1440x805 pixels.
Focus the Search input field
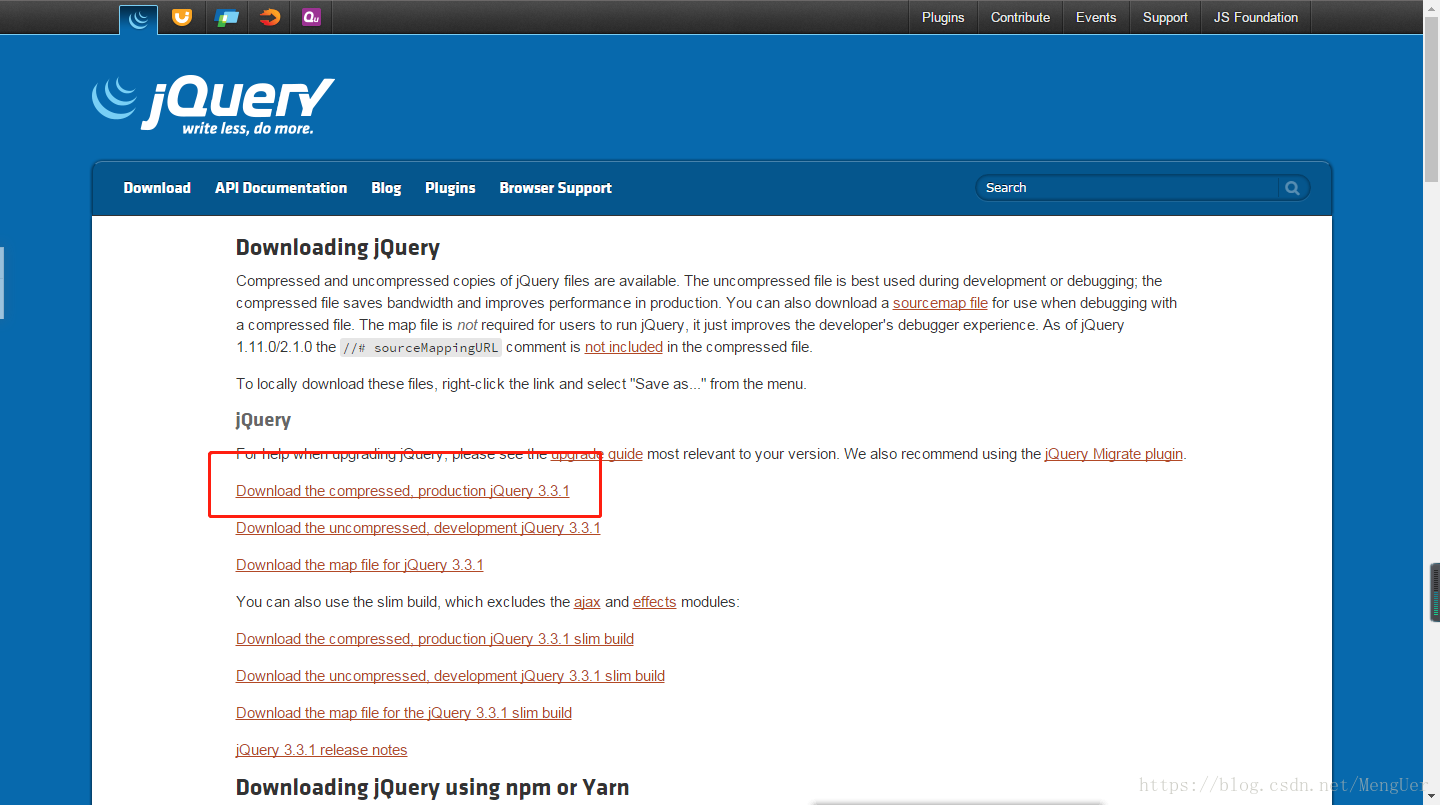1128,188
